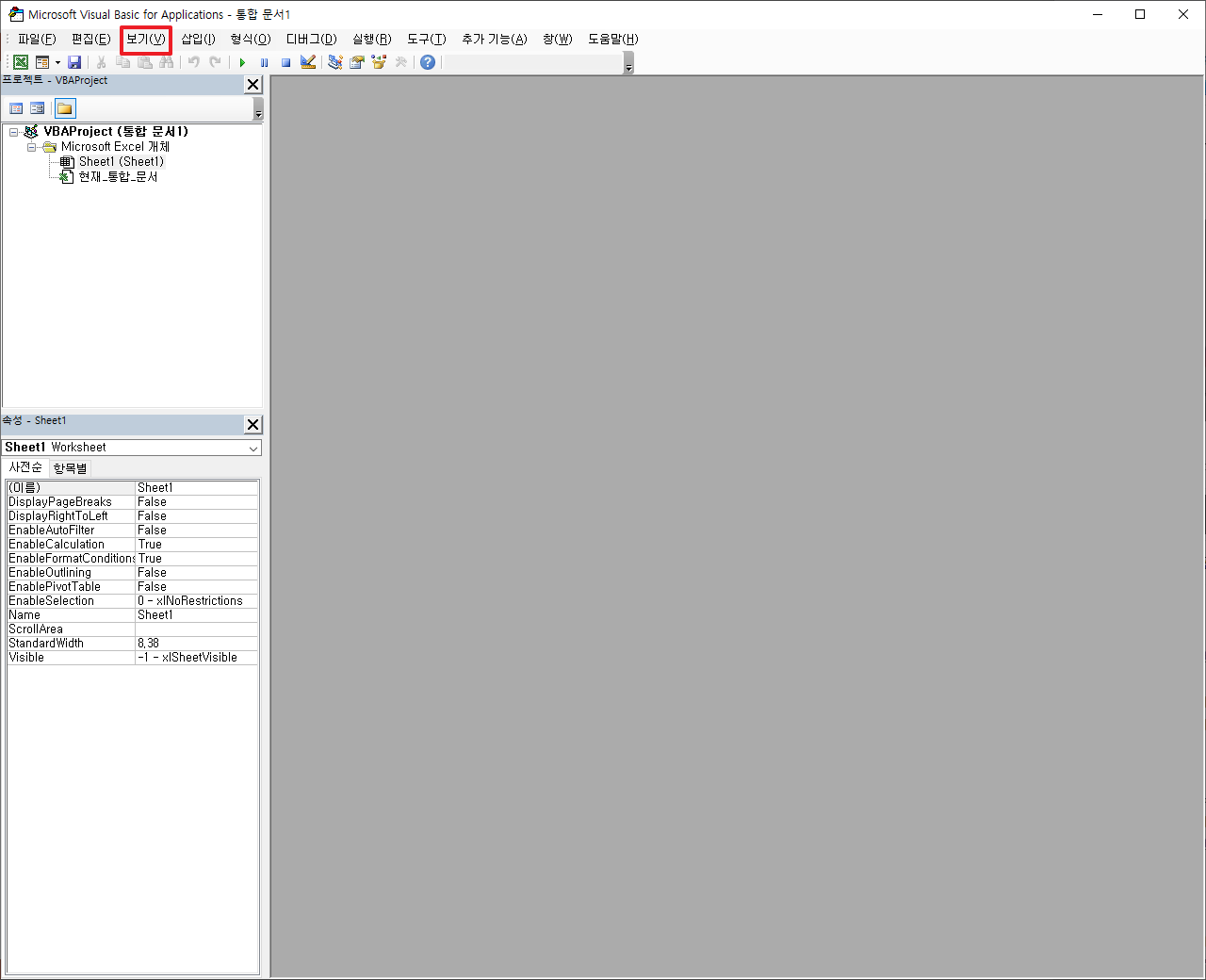Select the (이름) property row

click(x=132, y=488)
